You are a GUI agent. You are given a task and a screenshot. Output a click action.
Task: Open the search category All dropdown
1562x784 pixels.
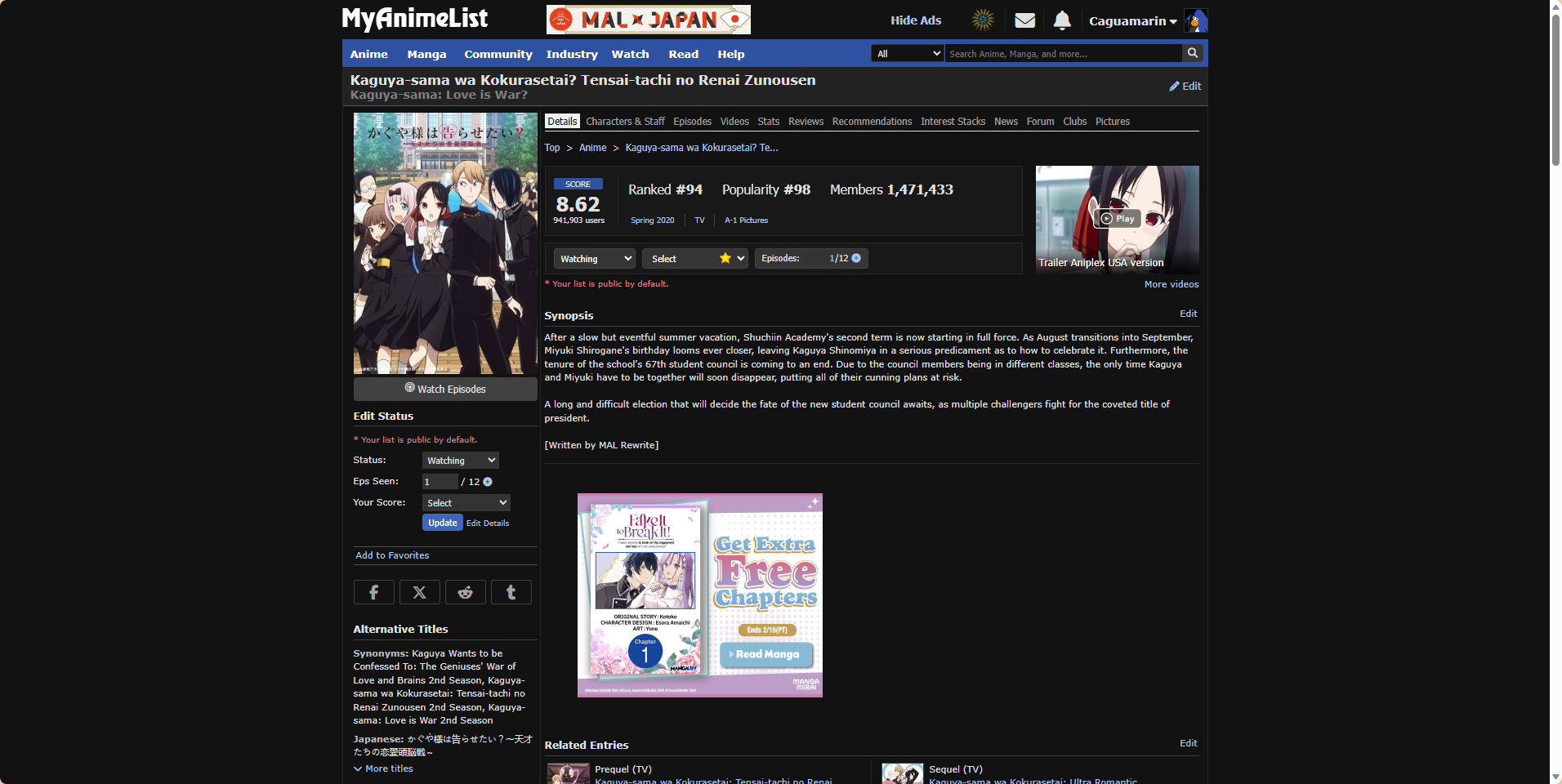pos(907,54)
